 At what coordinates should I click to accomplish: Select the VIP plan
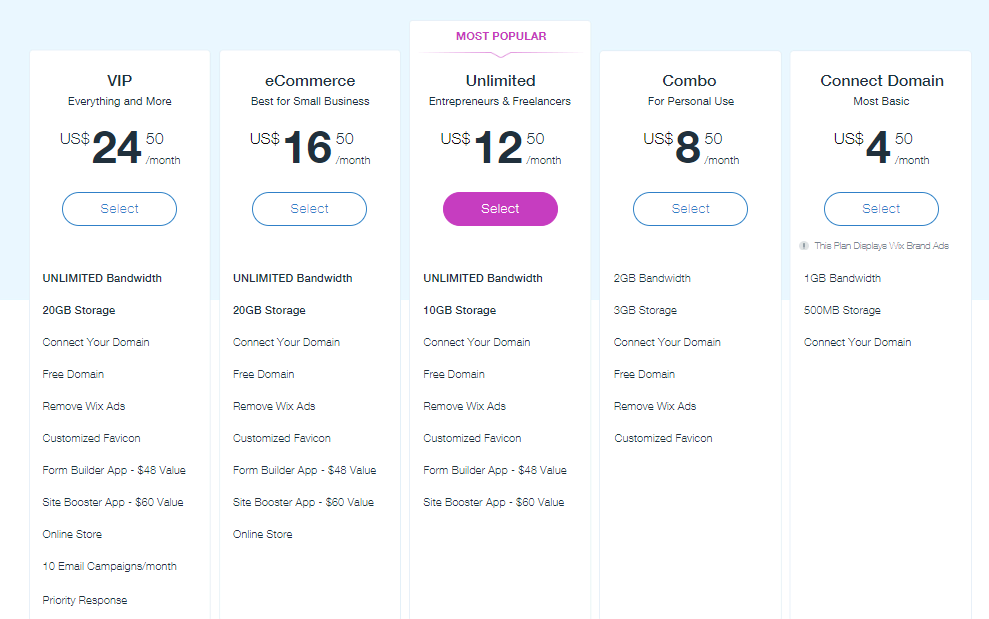click(119, 209)
